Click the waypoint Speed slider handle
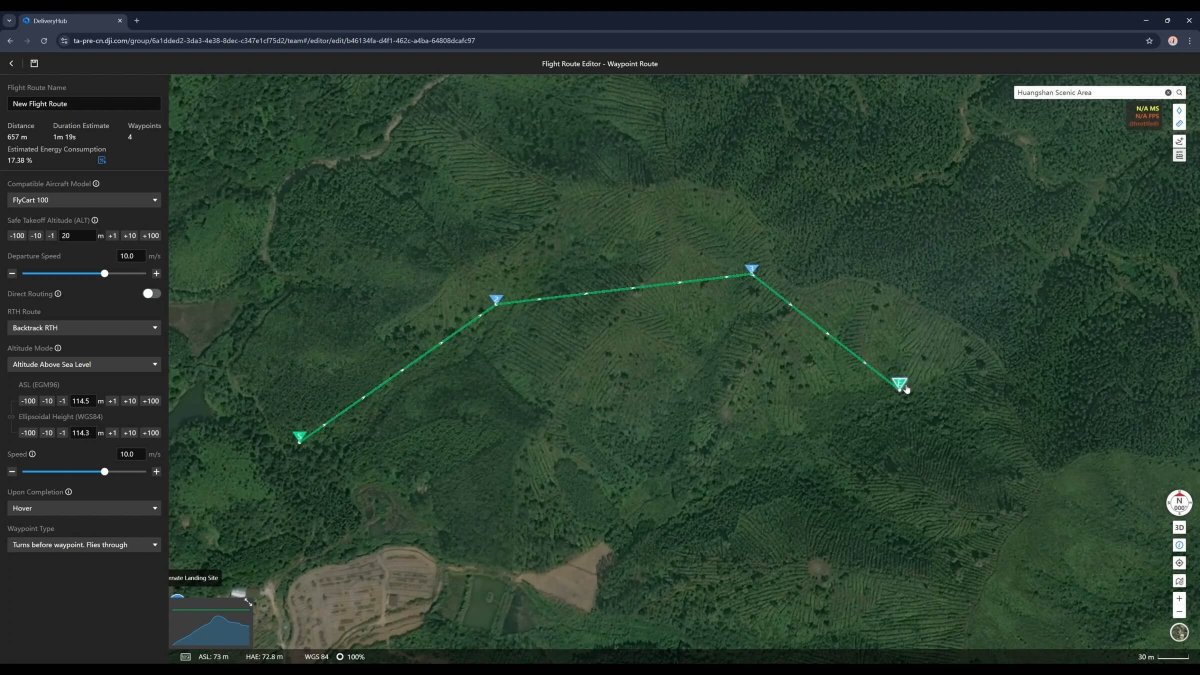The image size is (1200, 675). tap(104, 471)
